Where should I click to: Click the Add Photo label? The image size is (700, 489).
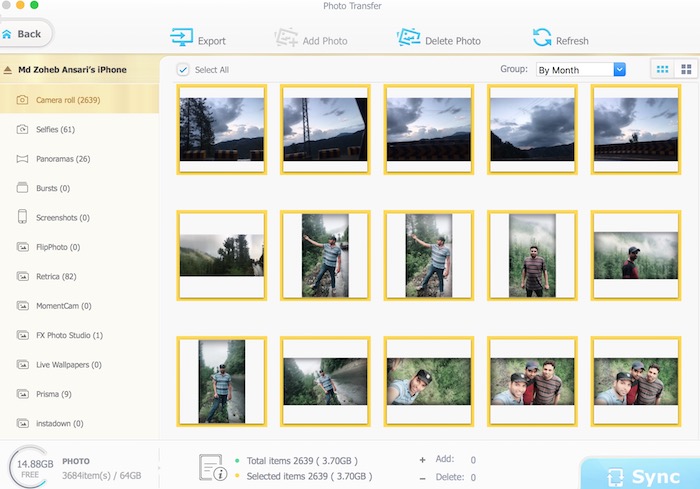325,41
